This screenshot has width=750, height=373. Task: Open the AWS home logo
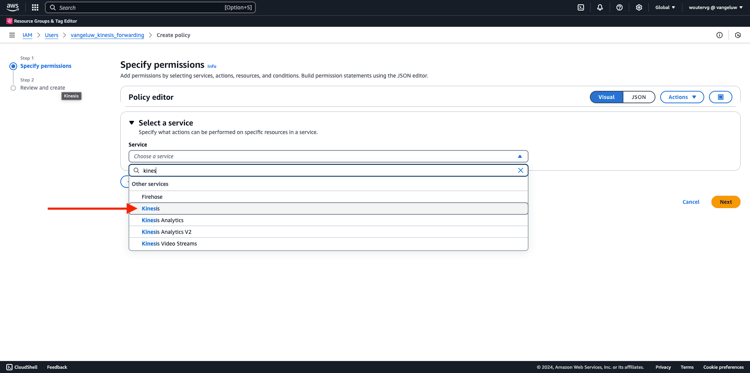(x=12, y=7)
